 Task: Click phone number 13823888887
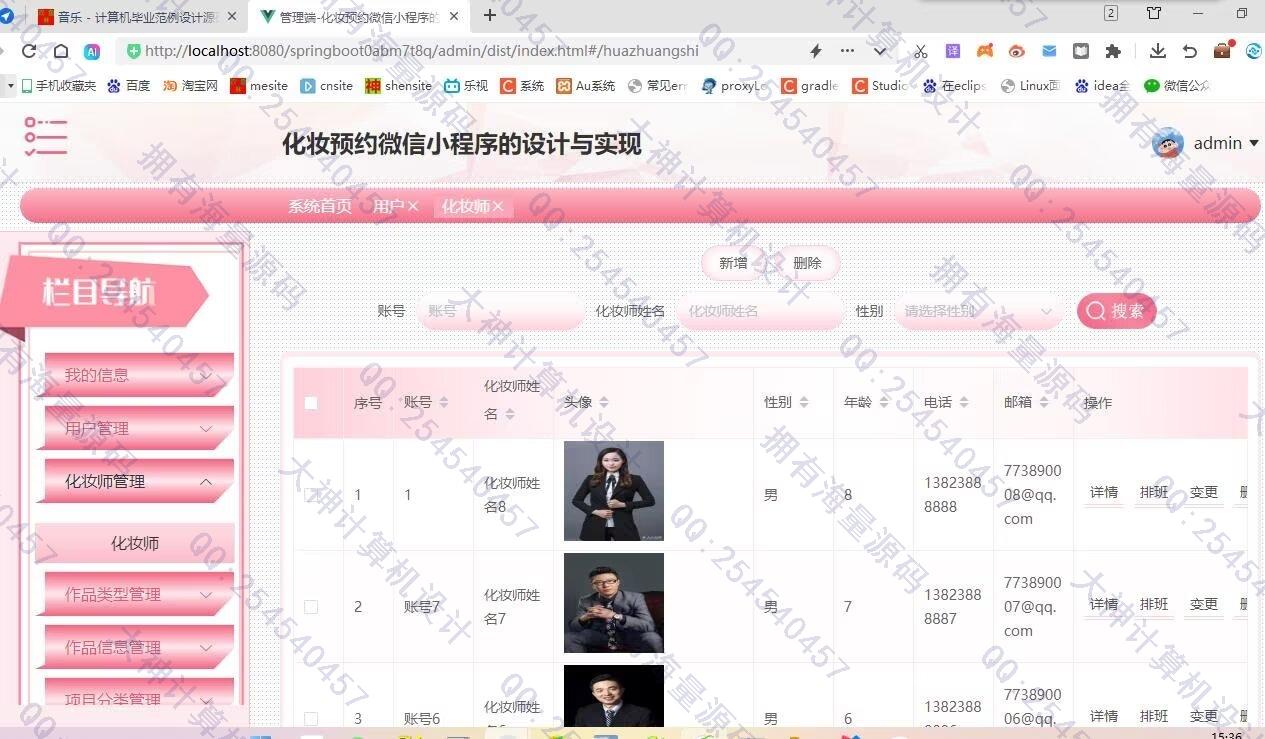(953, 607)
